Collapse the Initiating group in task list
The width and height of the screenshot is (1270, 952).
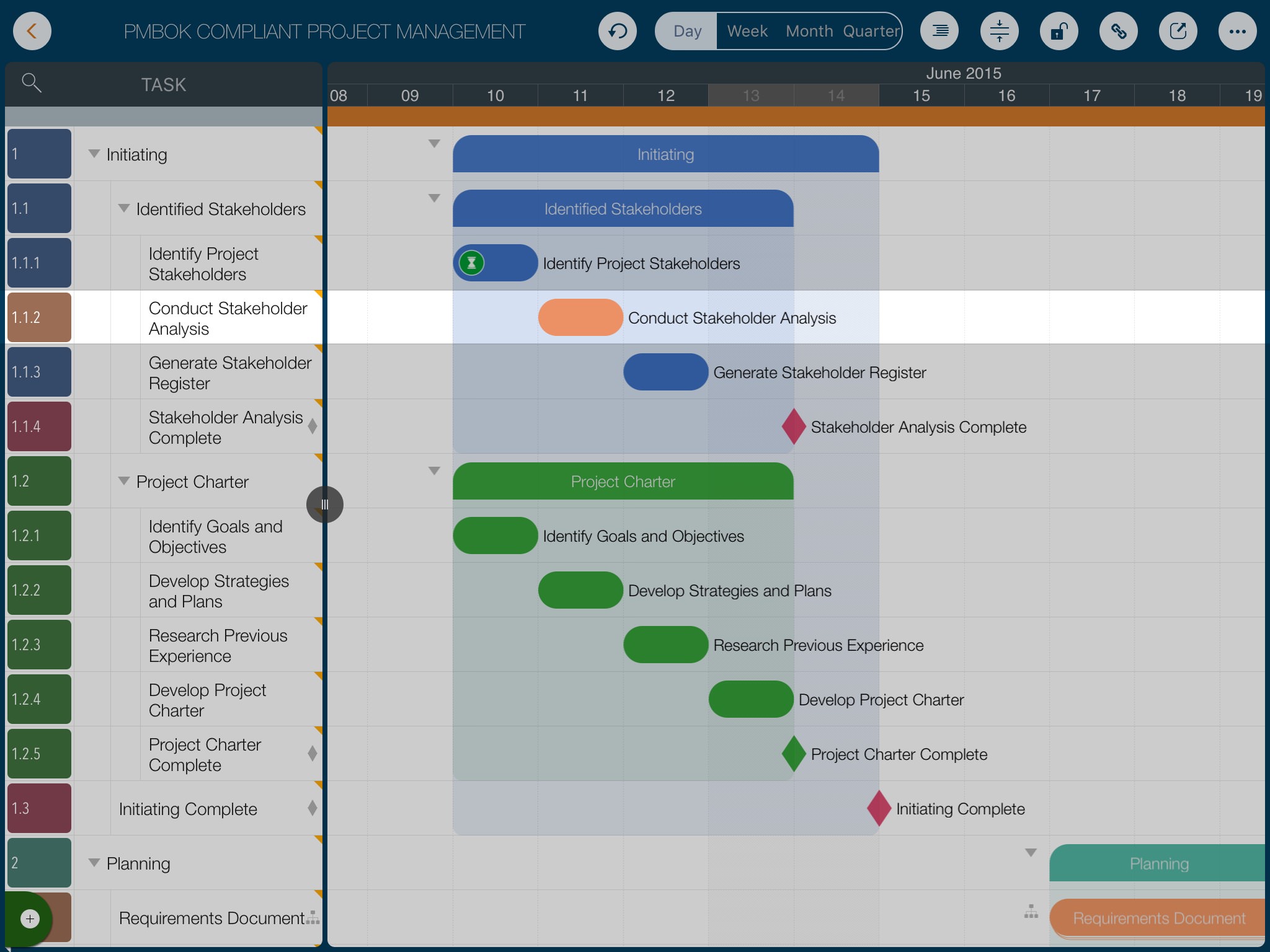[x=94, y=154]
